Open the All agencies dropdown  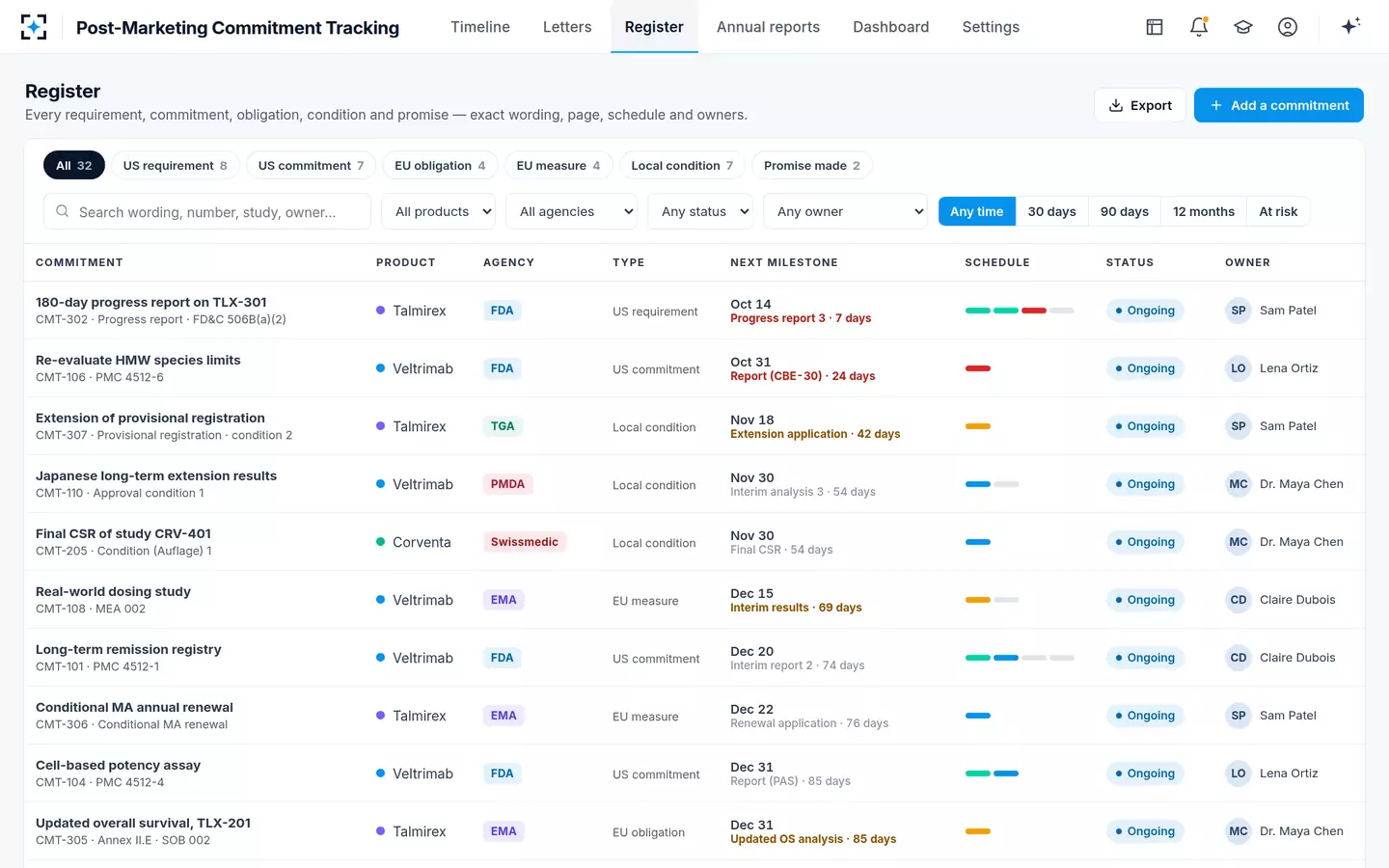[572, 211]
